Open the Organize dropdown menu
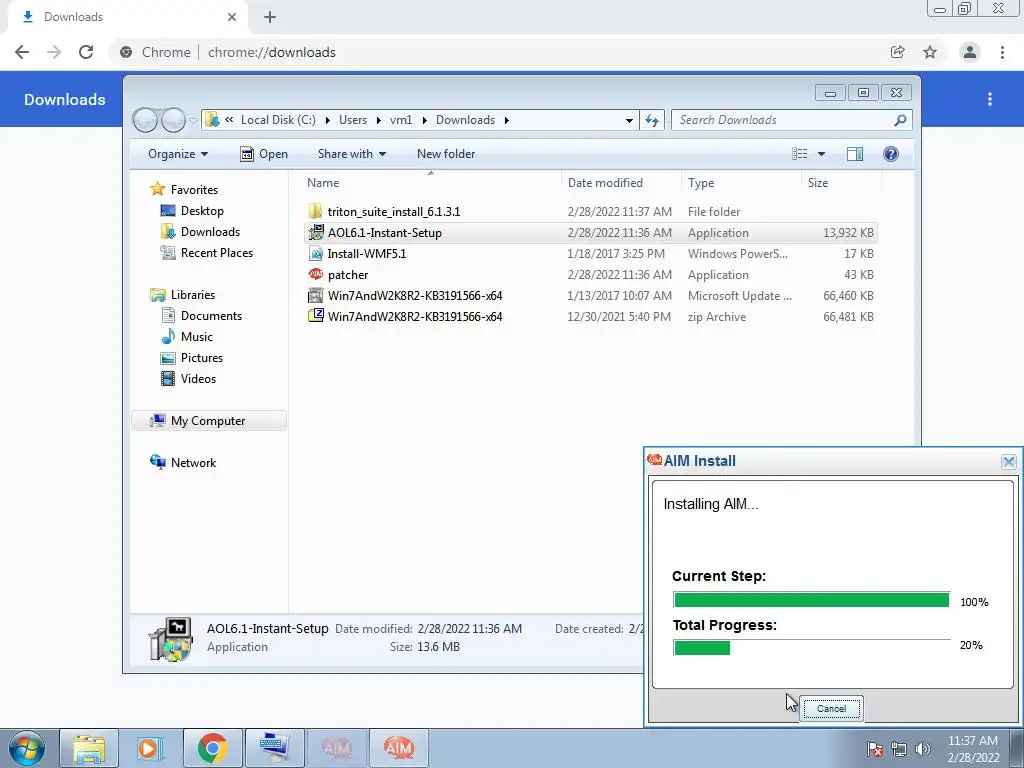1024x768 pixels. click(178, 153)
